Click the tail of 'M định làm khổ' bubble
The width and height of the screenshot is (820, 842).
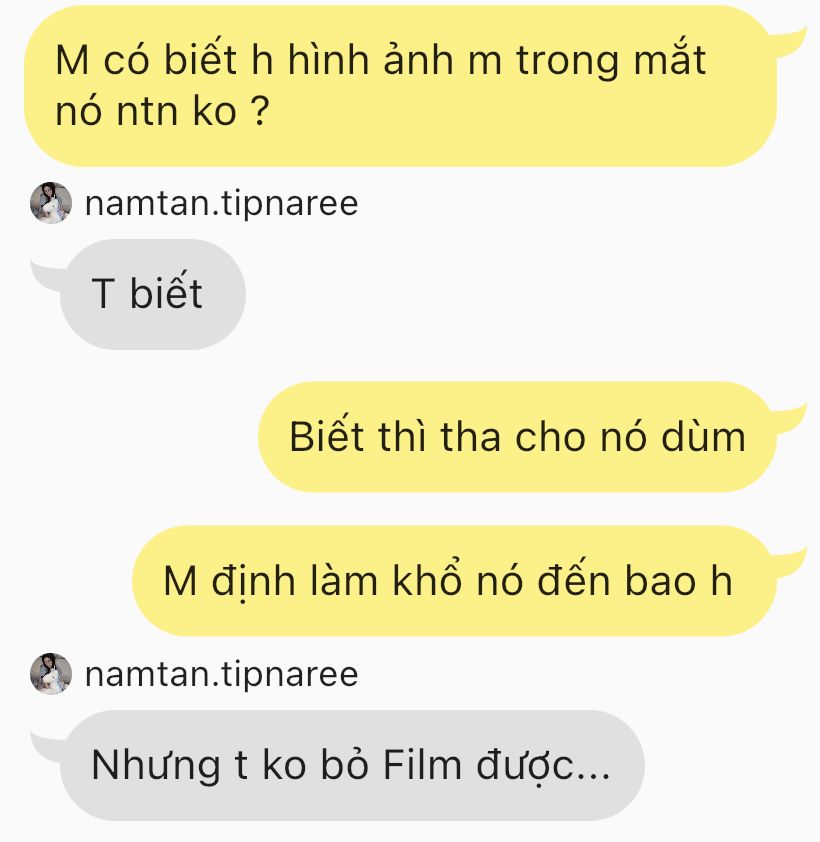pos(788,562)
